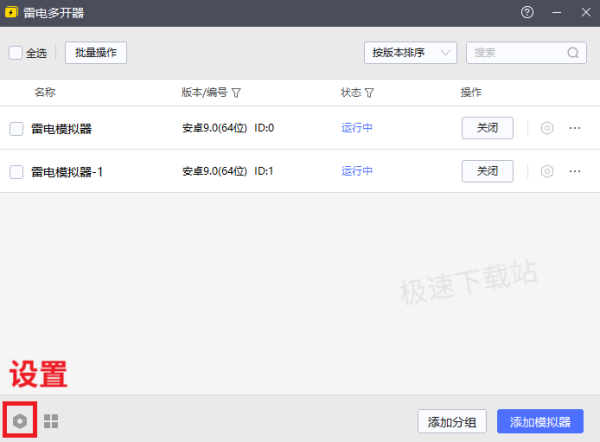Check the 雷电模拟器 row checkbox
Viewport: 600px width, 442px height.
pyautogui.click(x=16, y=128)
